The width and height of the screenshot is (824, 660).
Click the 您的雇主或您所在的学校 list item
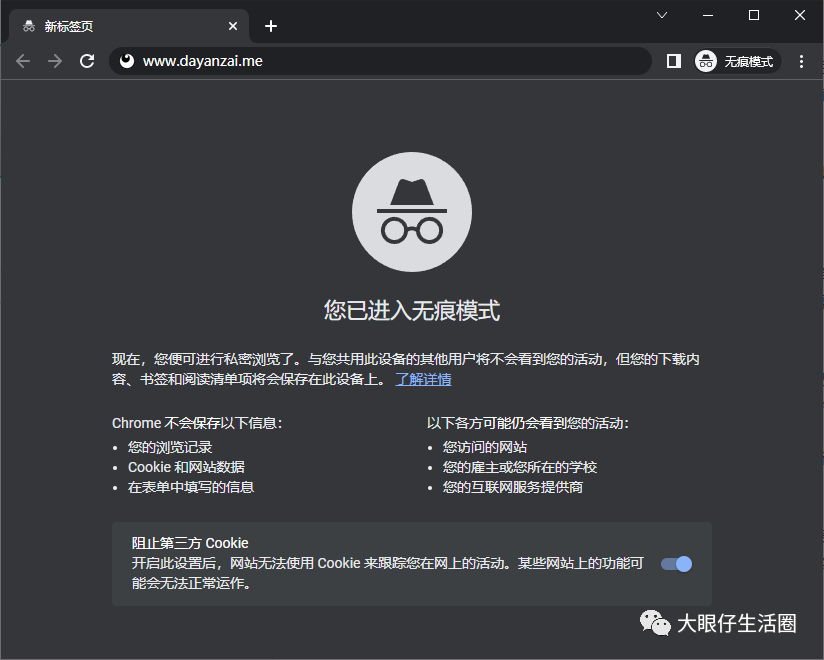coord(520,467)
